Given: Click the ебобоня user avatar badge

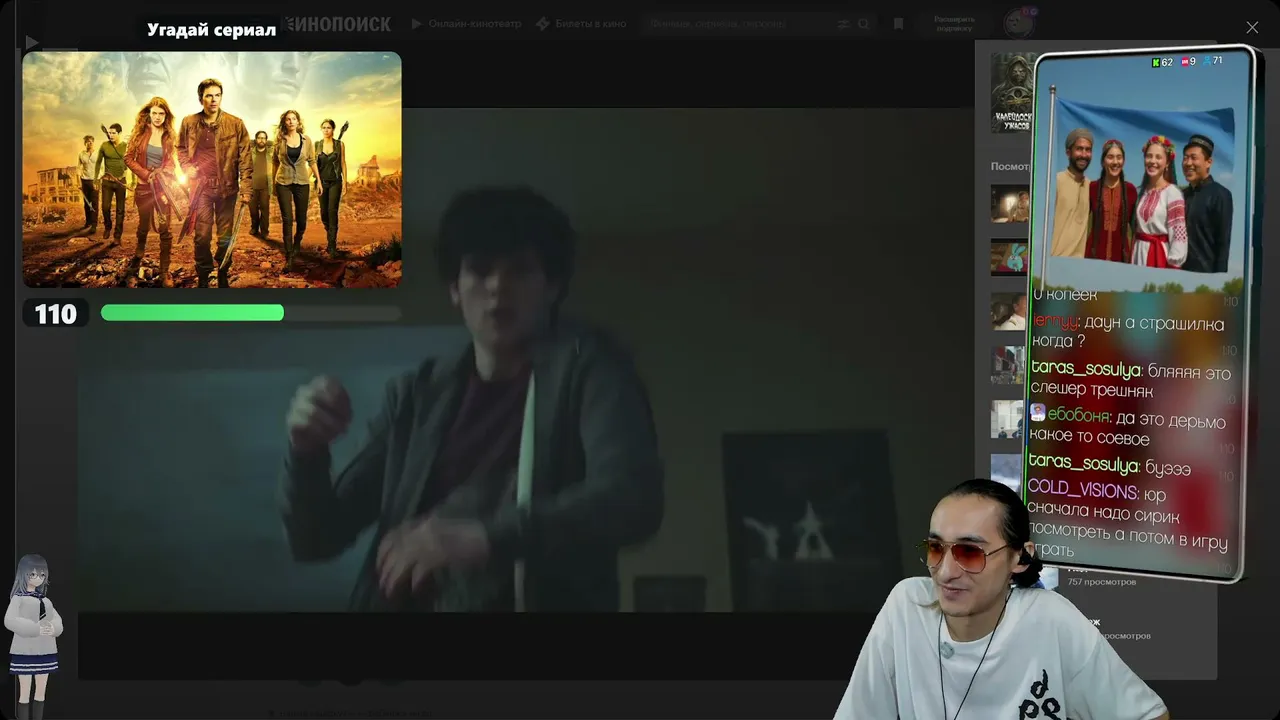Looking at the screenshot, I should tap(1038, 412).
